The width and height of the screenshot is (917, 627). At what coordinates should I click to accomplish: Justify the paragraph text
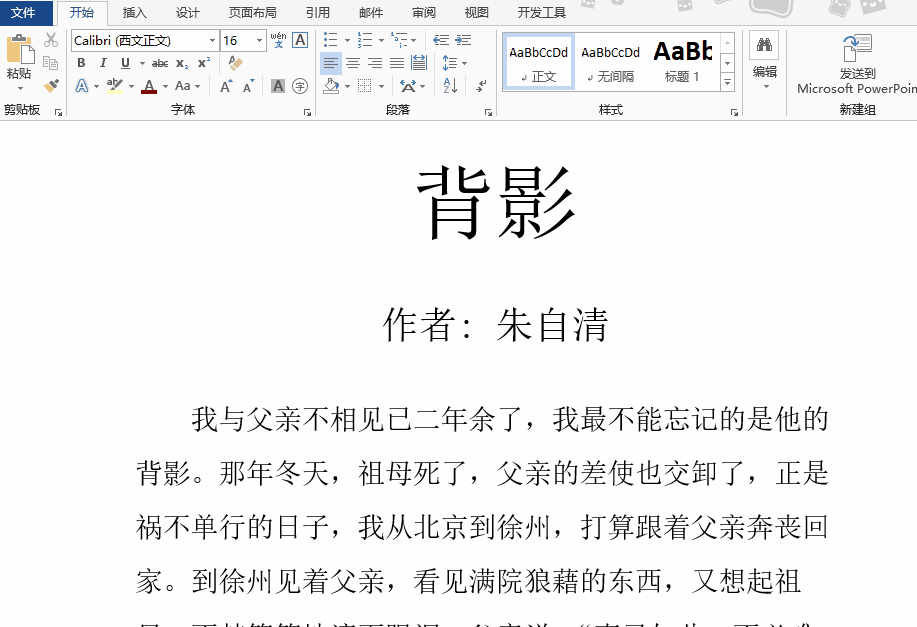[397, 63]
